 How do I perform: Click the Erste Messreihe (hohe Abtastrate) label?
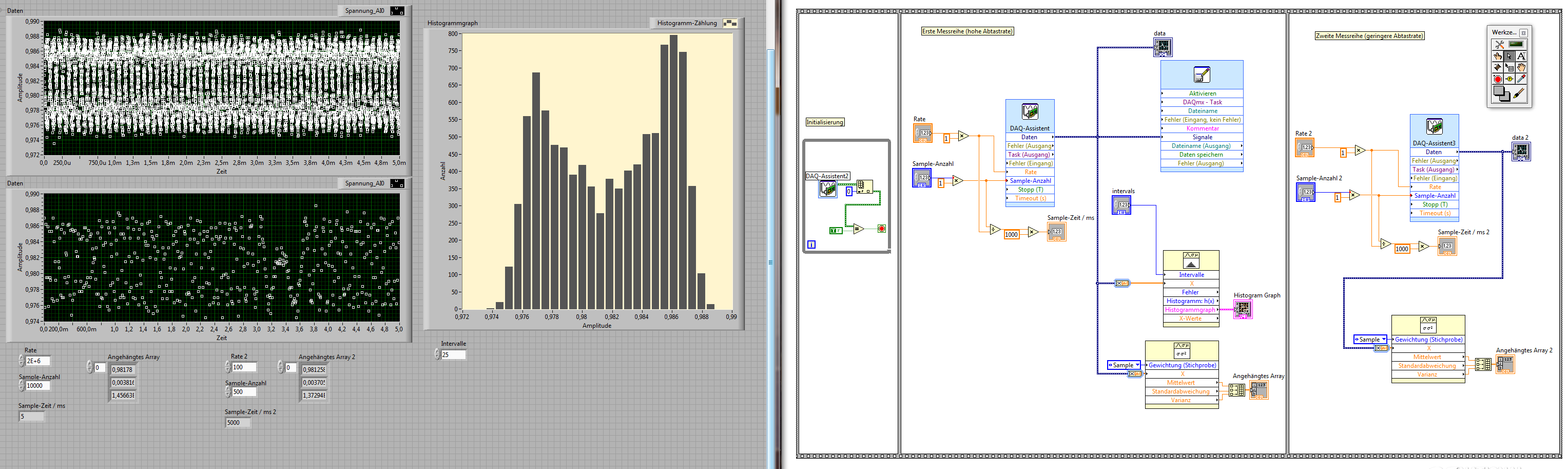point(967,31)
